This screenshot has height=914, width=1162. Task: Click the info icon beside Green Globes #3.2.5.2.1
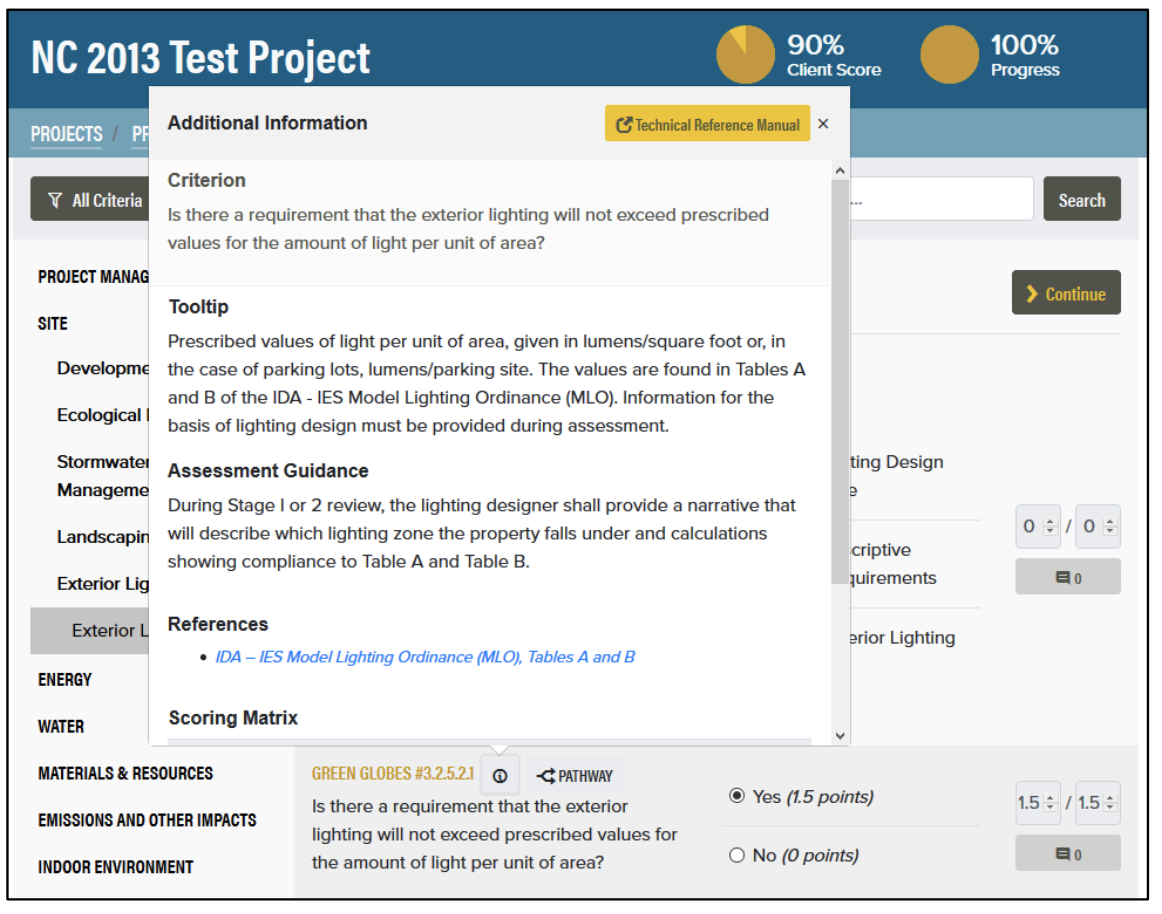[500, 776]
